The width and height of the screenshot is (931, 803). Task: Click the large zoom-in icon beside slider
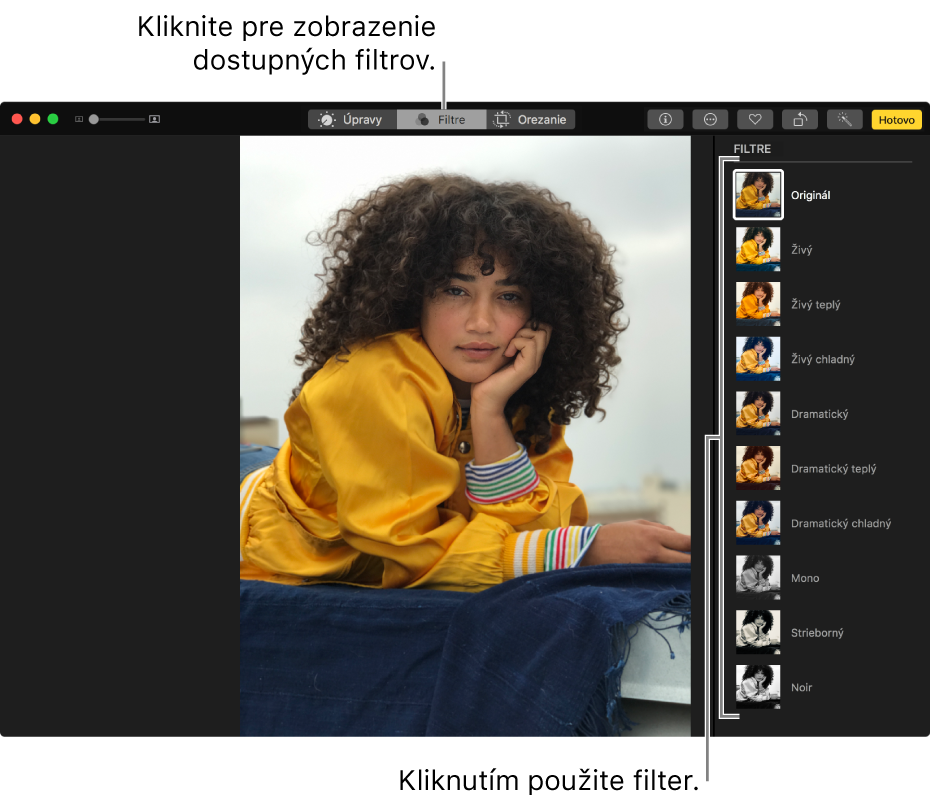pyautogui.click(x=154, y=119)
